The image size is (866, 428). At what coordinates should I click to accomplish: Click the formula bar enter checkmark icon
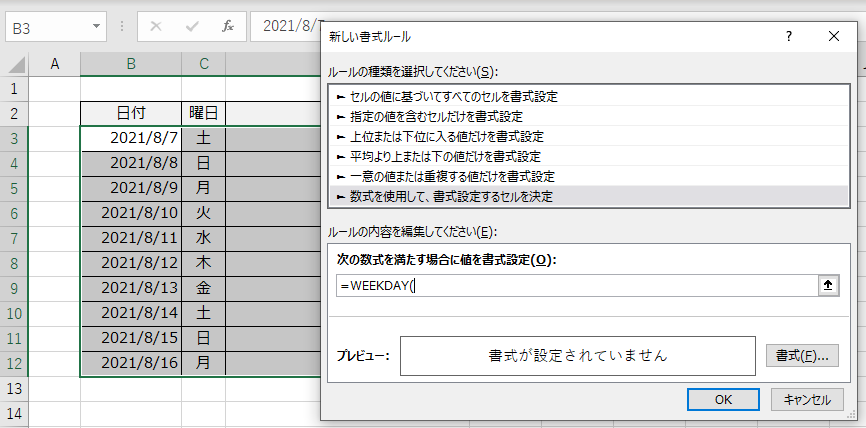pyautogui.click(x=192, y=26)
